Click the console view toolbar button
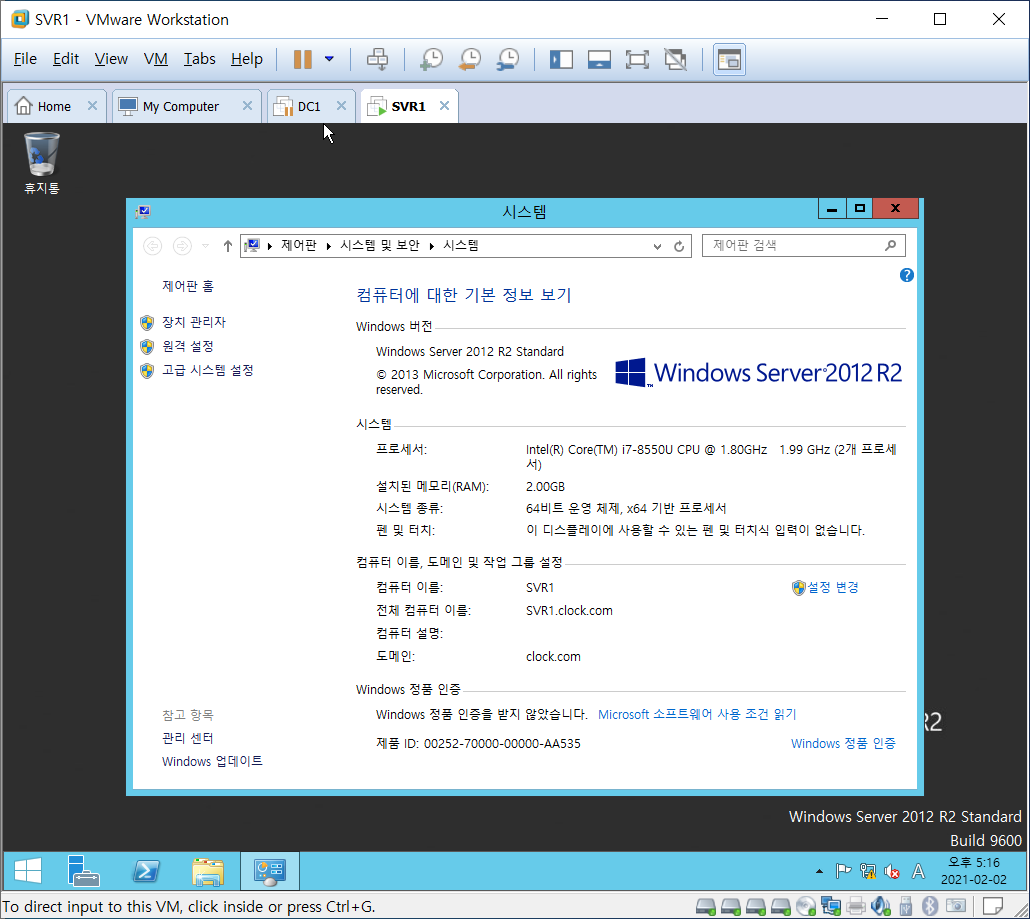 729,60
